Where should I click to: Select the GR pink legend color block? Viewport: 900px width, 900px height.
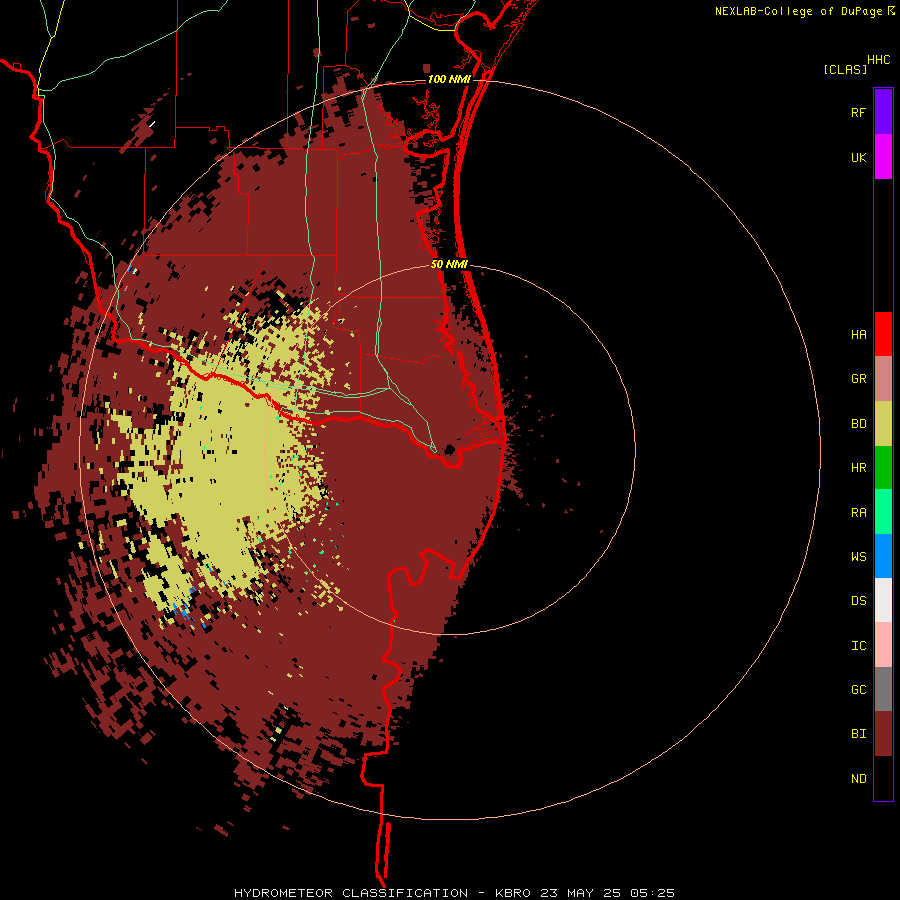[883, 379]
